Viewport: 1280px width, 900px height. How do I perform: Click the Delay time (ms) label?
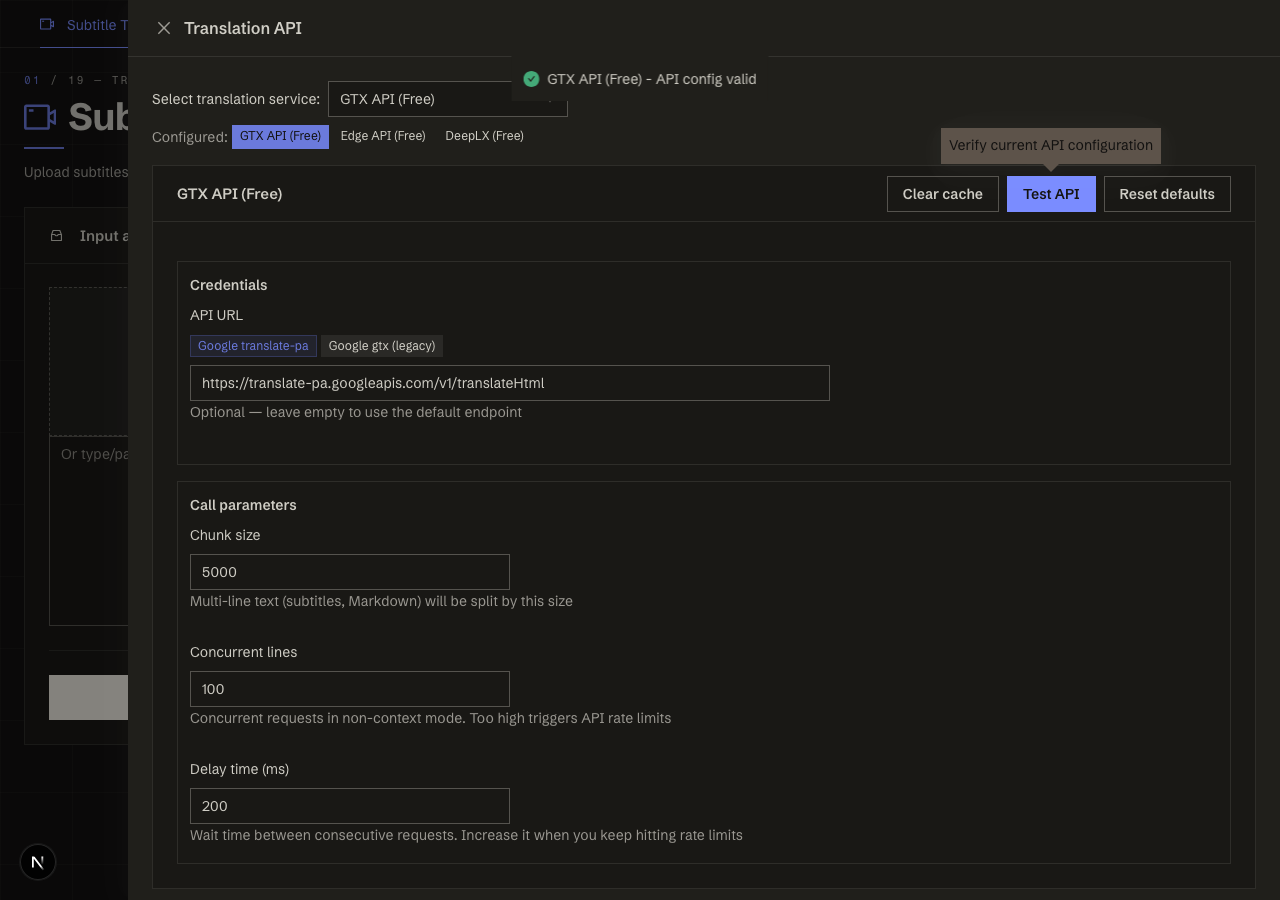tap(240, 769)
